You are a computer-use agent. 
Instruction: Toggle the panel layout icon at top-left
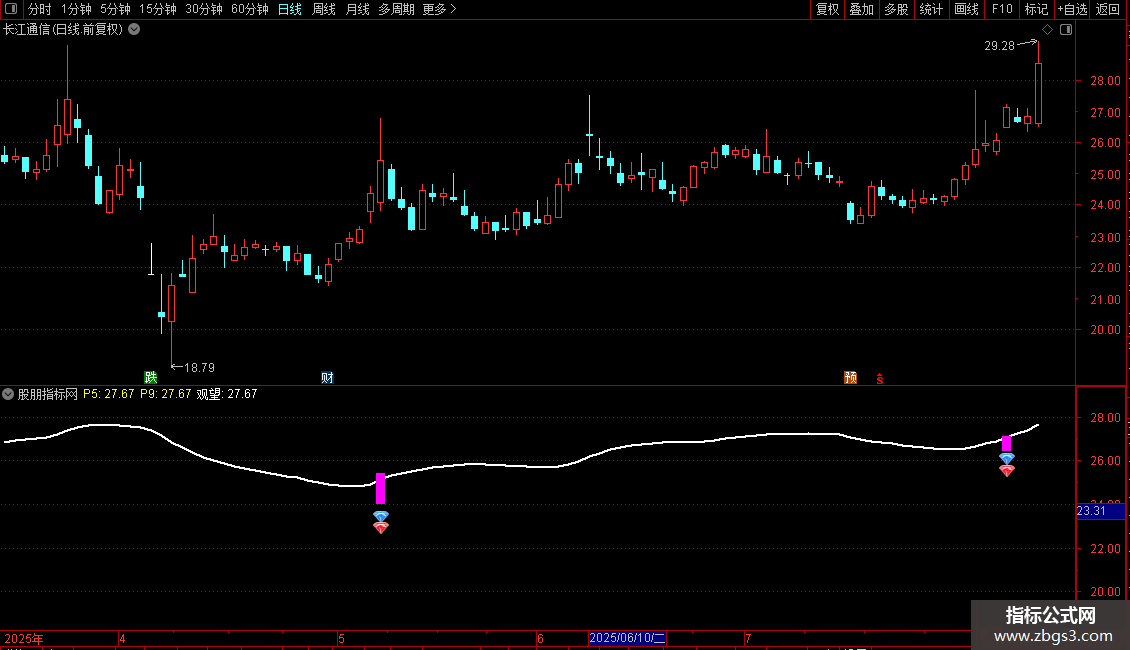[11, 9]
